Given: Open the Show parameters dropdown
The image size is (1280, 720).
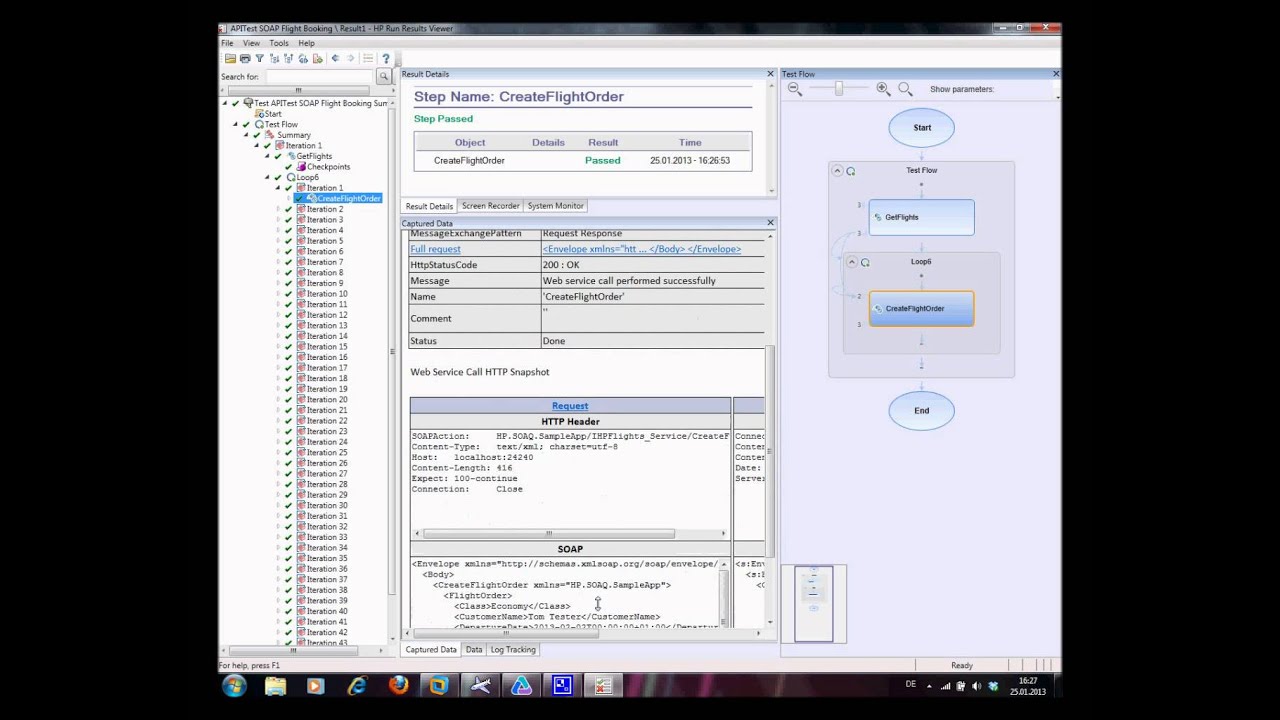Looking at the screenshot, I should click(1058, 97).
